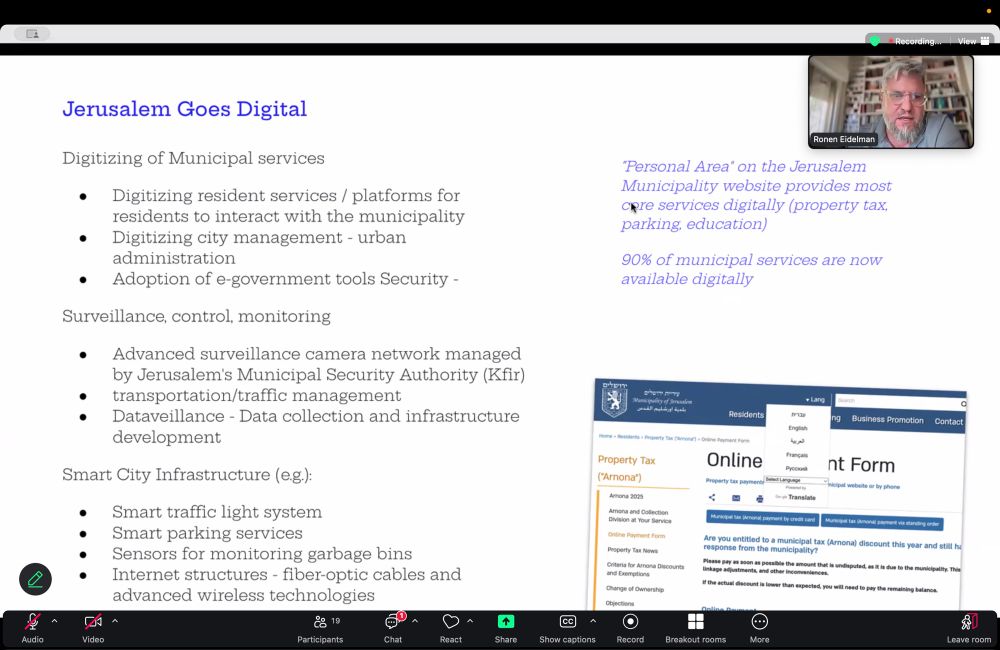Click the email envelope icon on the webpage
The image size is (1000, 650).
pyautogui.click(x=736, y=498)
